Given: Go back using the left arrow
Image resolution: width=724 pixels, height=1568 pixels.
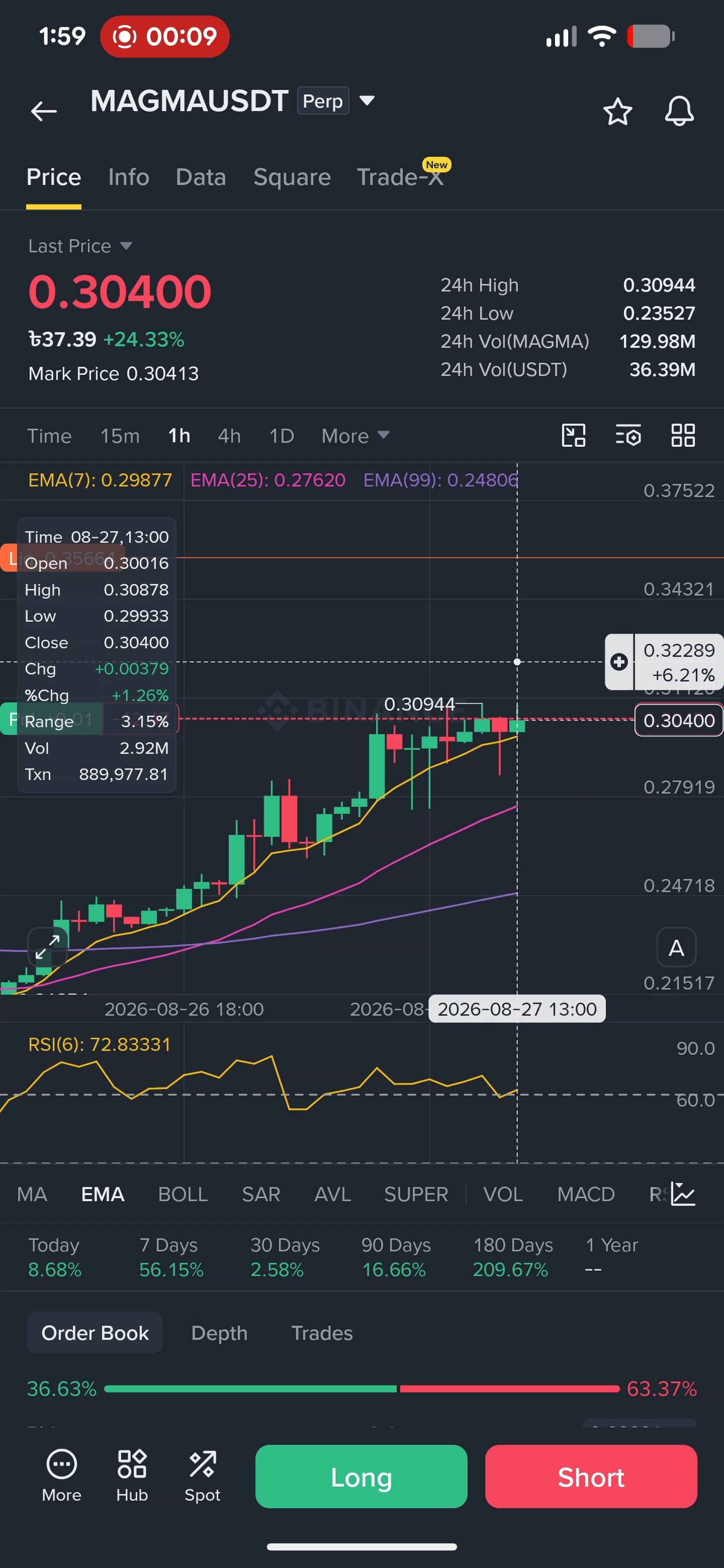Looking at the screenshot, I should pos(44,112).
